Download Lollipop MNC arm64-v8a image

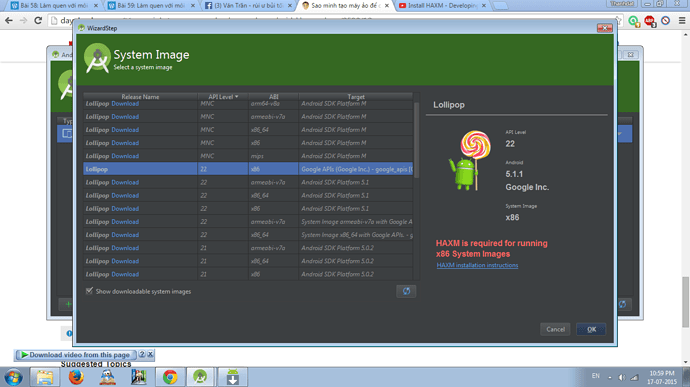point(125,104)
